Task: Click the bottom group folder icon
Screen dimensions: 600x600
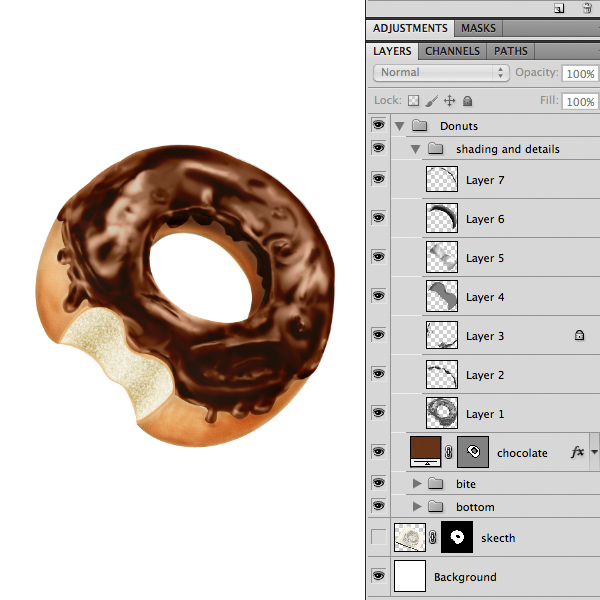Action: point(435,506)
